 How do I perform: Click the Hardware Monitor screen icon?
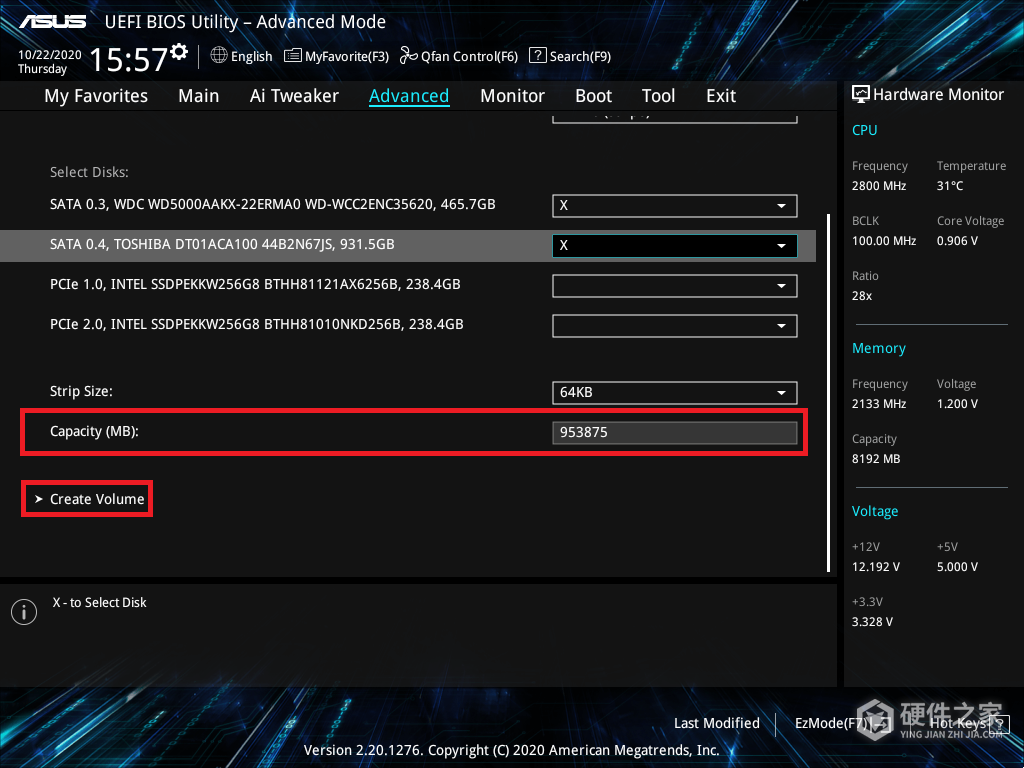(x=861, y=95)
